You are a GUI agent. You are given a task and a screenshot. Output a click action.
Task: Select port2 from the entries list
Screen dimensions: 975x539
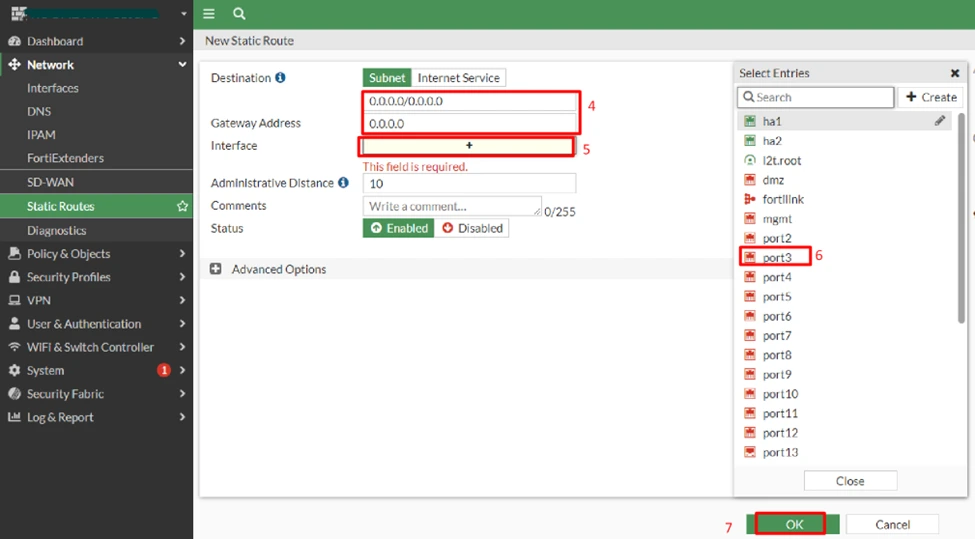[x=844, y=238]
